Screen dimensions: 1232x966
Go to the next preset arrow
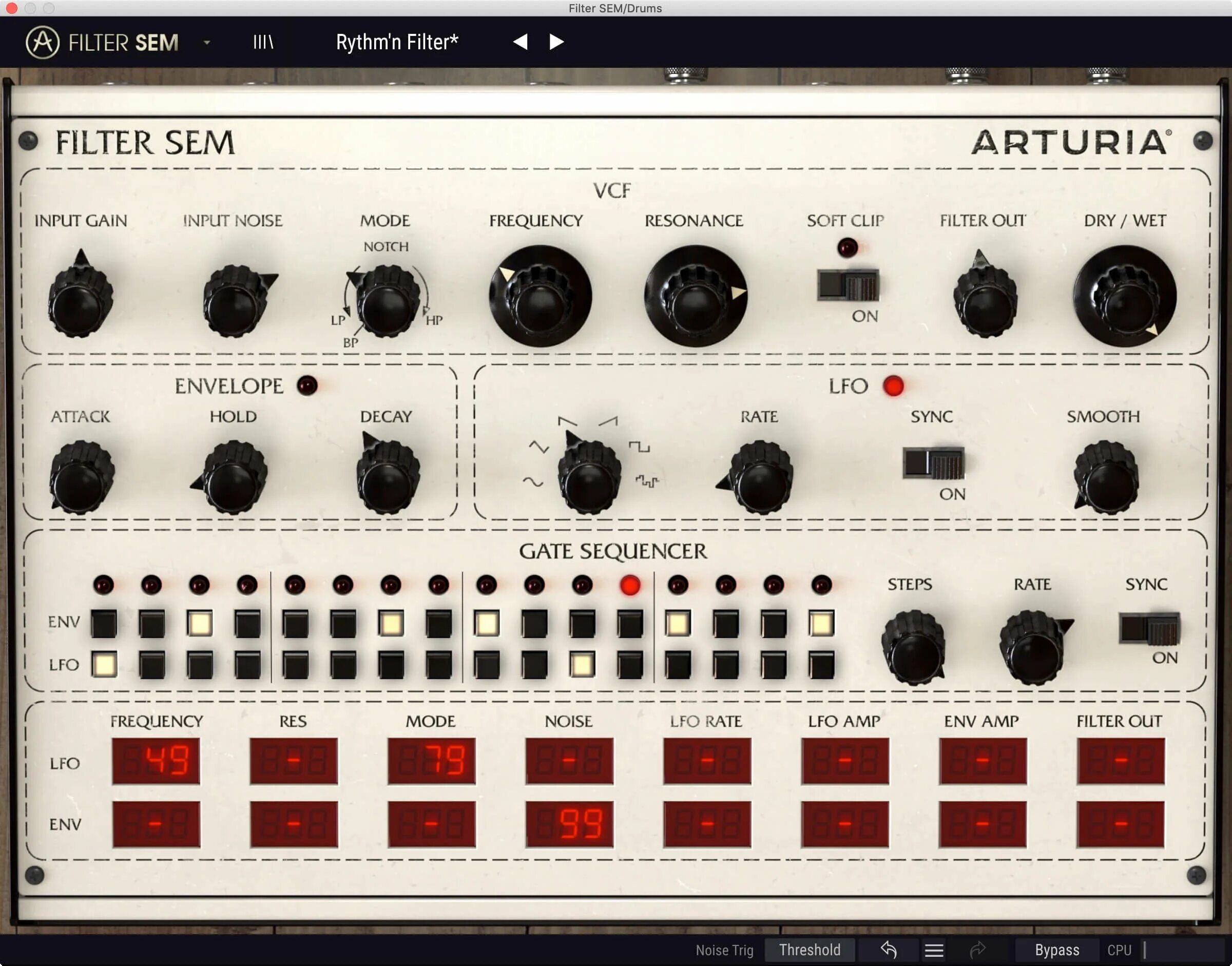pos(556,42)
